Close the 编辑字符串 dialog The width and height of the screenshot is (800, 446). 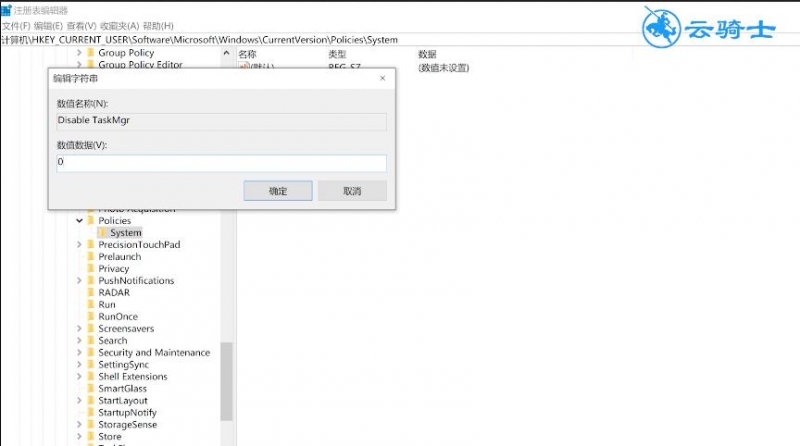(383, 78)
